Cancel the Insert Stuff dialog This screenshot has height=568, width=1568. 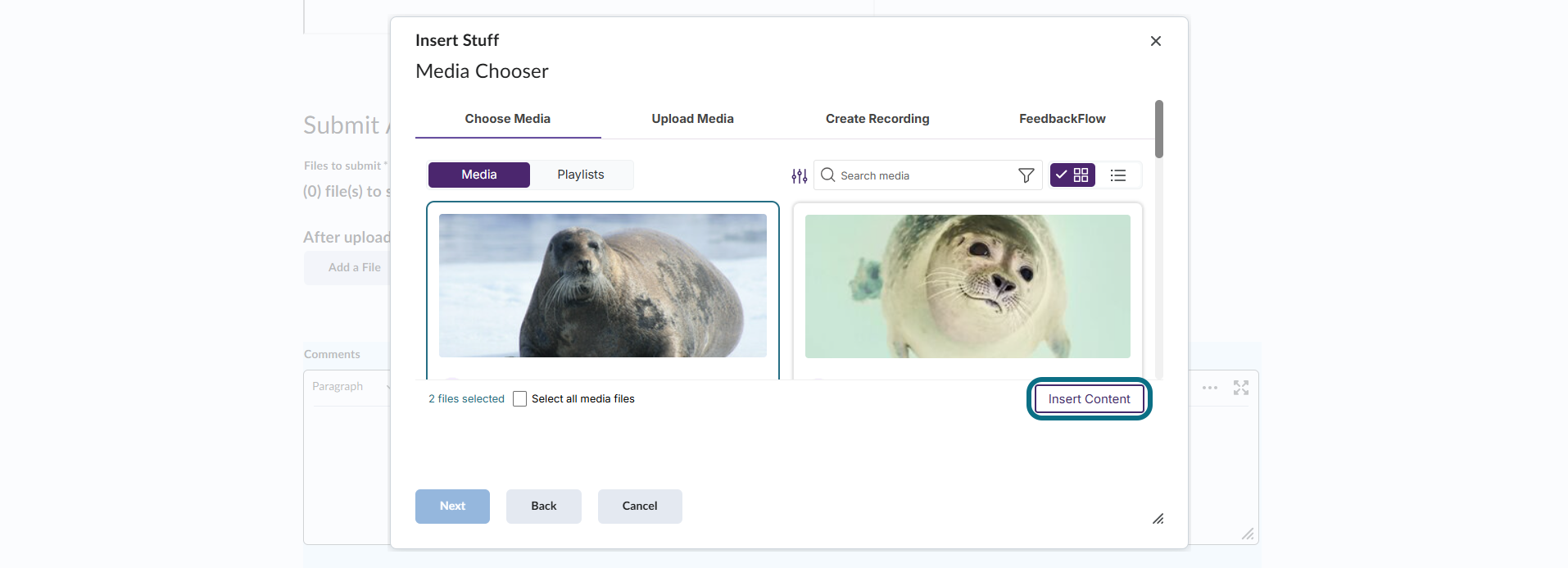pos(640,507)
